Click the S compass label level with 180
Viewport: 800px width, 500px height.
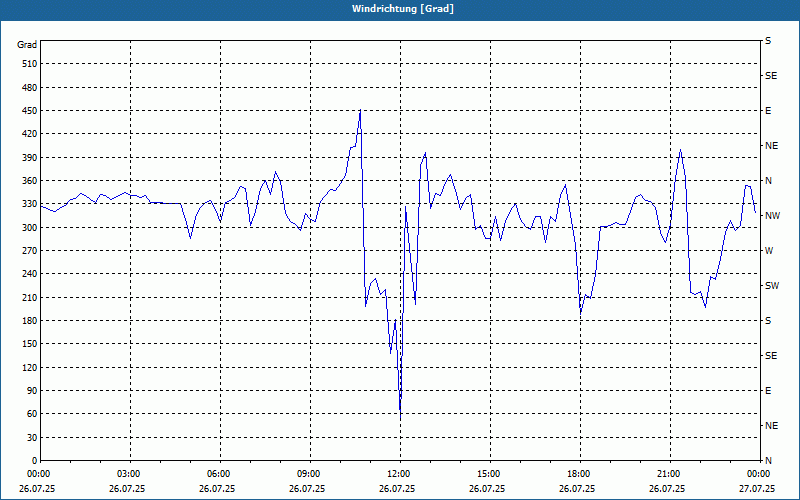[x=768, y=321]
